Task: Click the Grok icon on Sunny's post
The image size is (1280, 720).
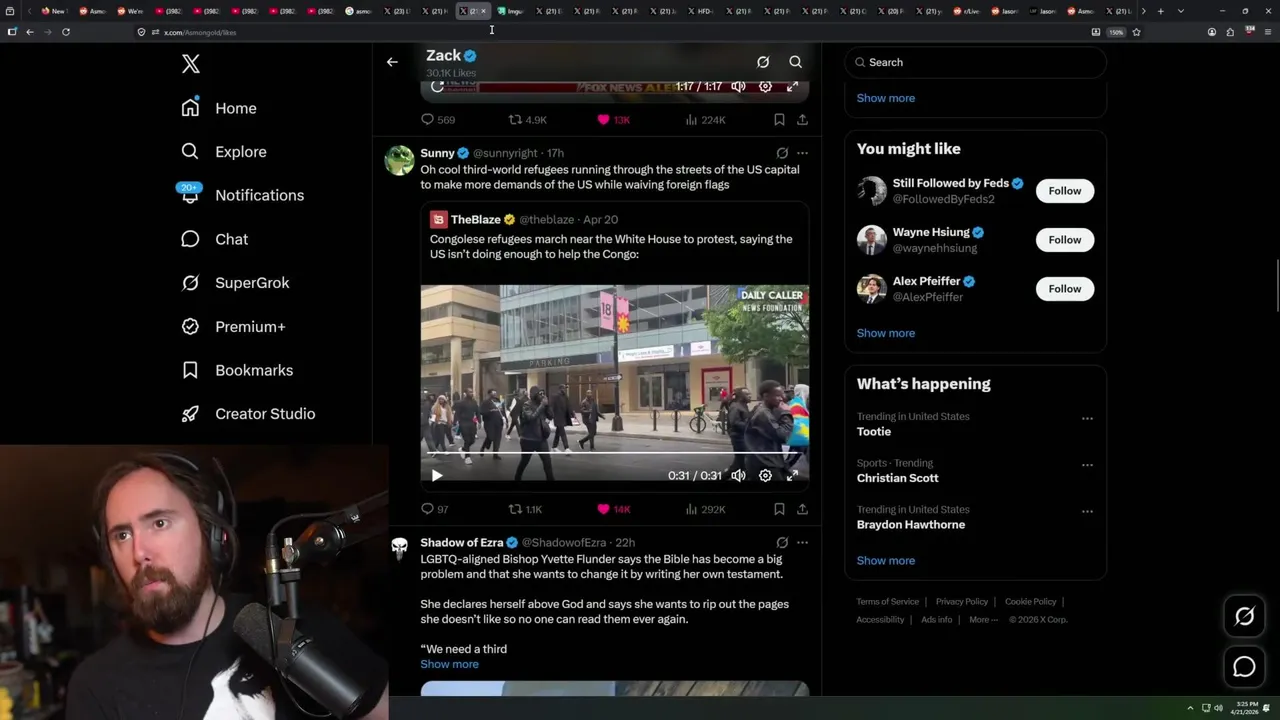Action: click(x=782, y=153)
